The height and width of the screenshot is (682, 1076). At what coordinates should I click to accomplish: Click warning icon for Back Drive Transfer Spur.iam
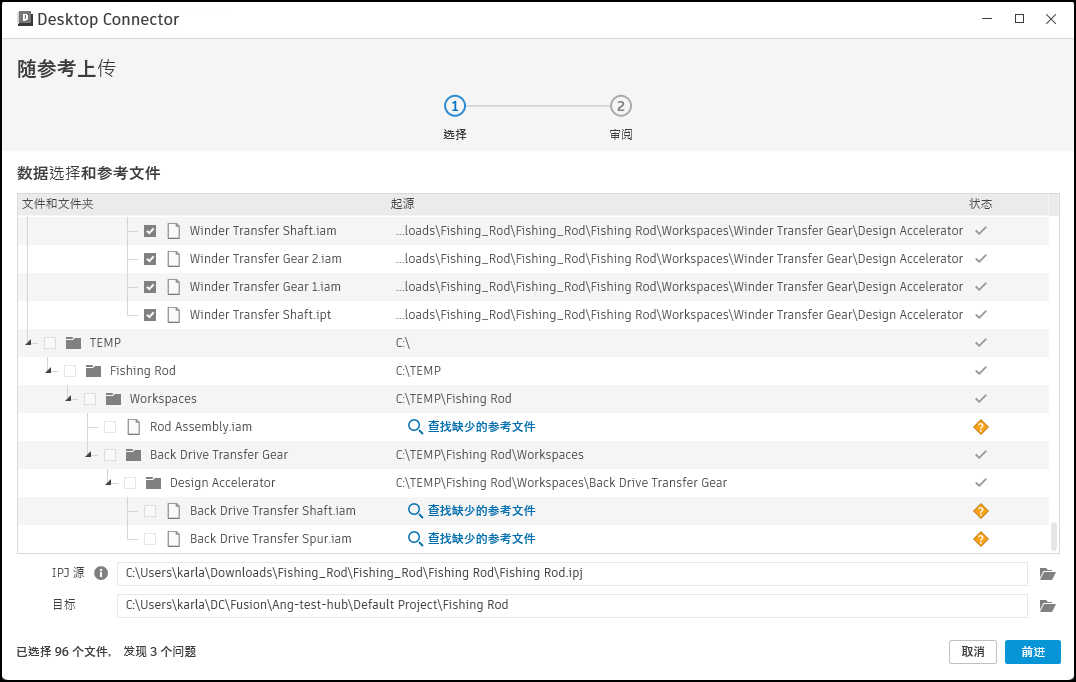click(x=980, y=539)
